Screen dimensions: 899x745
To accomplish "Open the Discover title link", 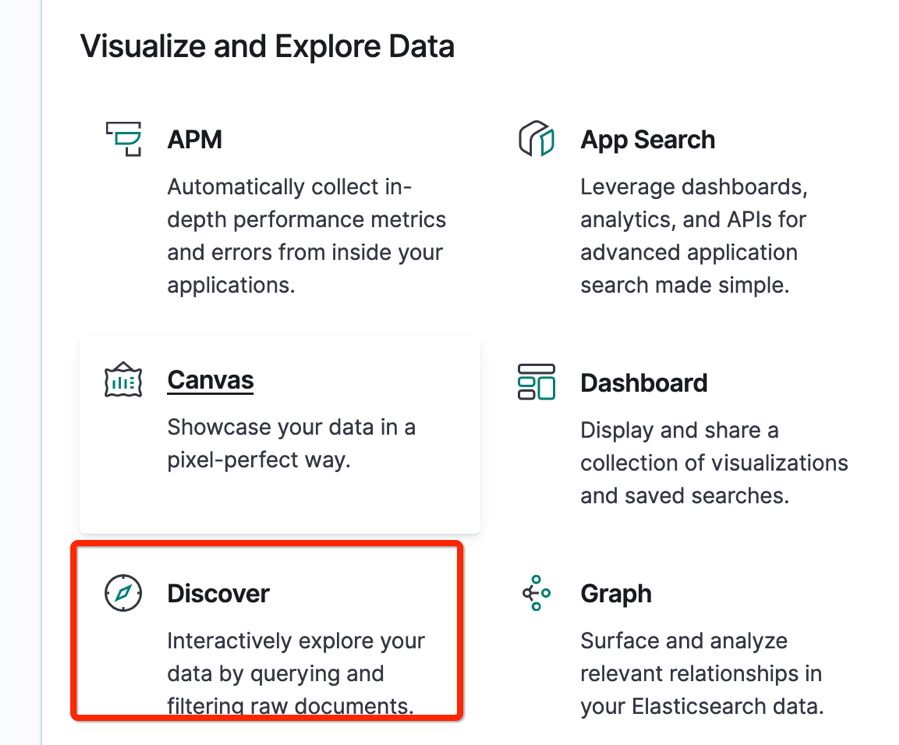I will (x=218, y=594).
